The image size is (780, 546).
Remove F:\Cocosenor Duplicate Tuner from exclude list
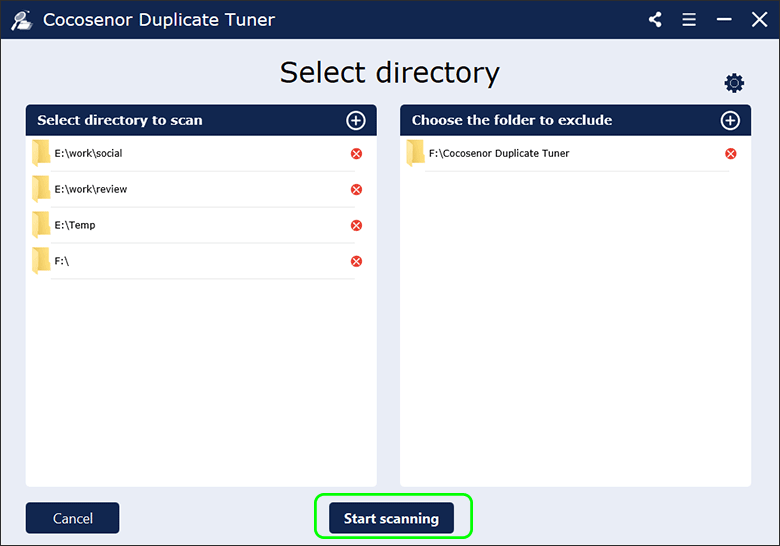(731, 154)
